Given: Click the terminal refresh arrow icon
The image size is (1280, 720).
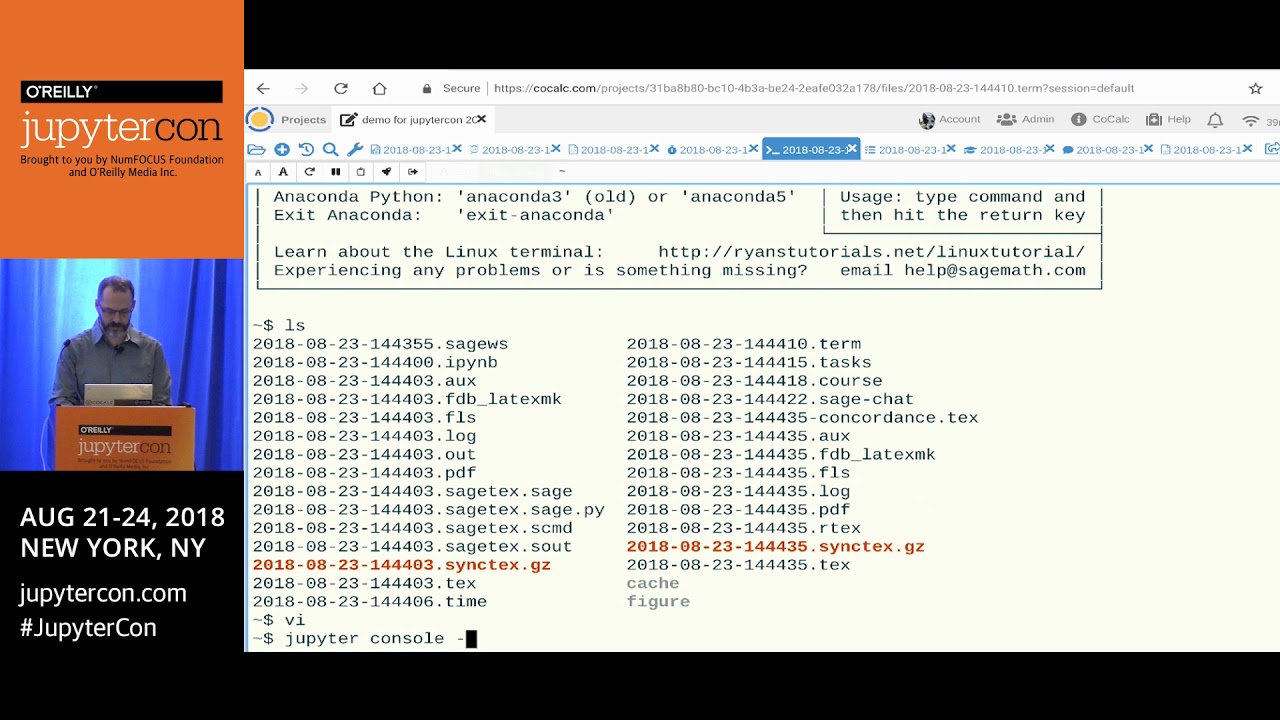Looking at the screenshot, I should click(309, 172).
